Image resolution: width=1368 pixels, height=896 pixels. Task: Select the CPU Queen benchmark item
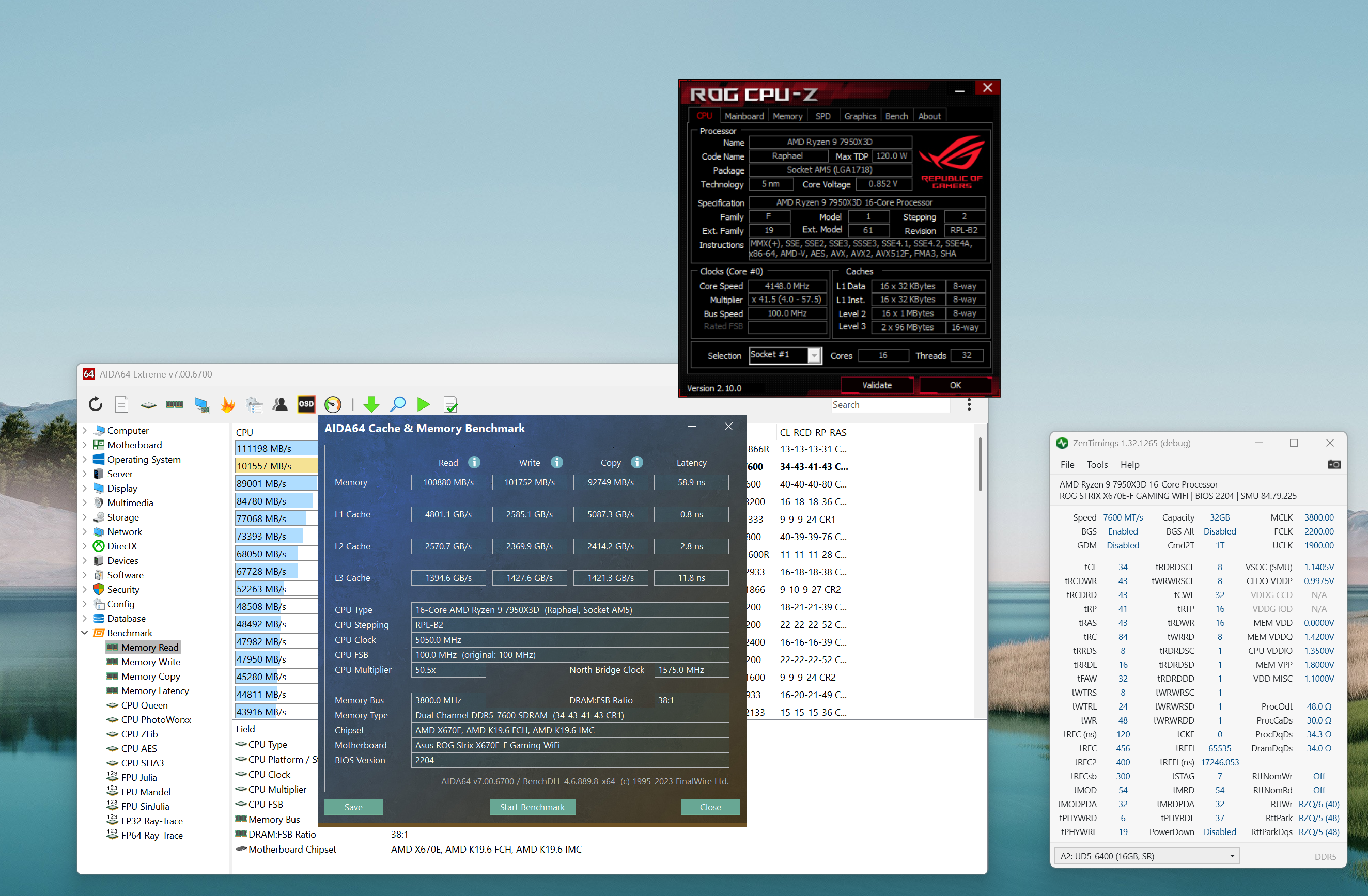(x=144, y=705)
